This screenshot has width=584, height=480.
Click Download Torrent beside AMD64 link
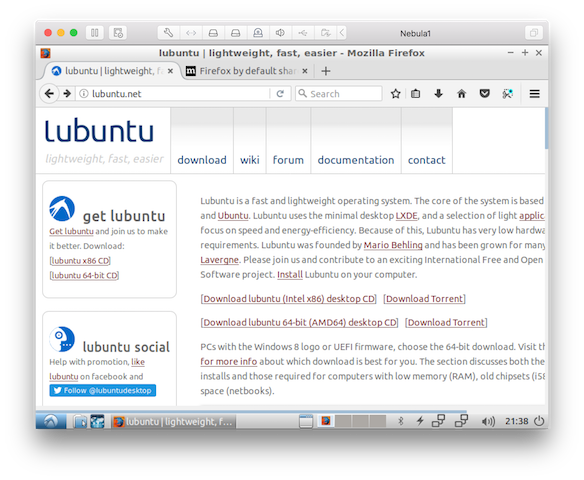click(446, 322)
